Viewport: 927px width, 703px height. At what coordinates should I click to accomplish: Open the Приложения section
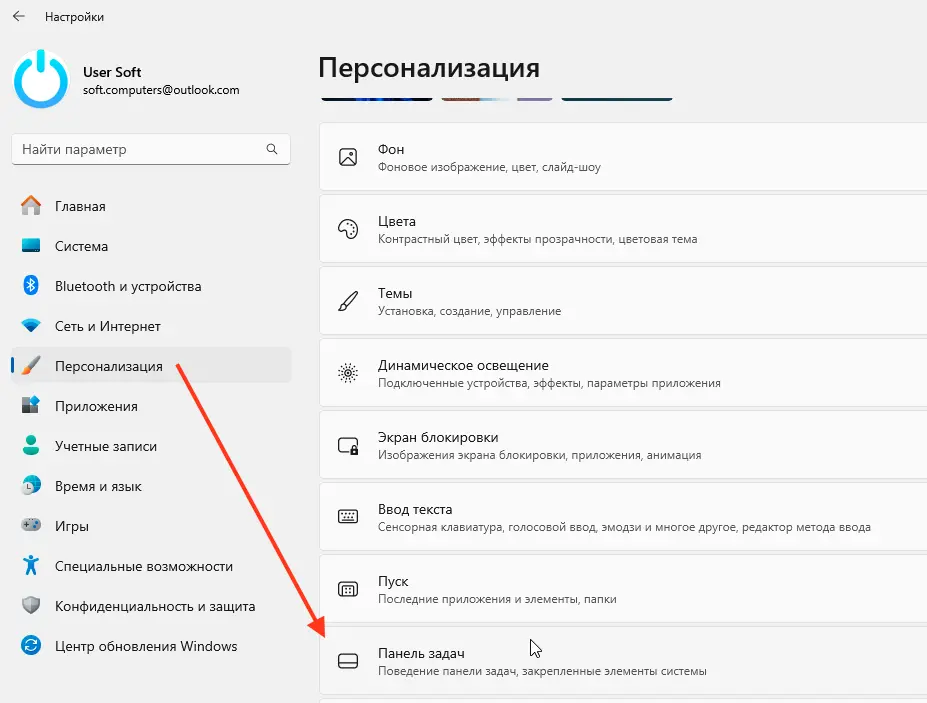(151, 406)
